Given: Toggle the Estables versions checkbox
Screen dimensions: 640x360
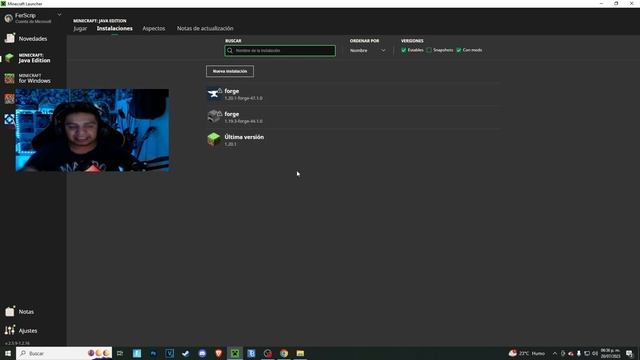Looking at the screenshot, I should (404, 50).
